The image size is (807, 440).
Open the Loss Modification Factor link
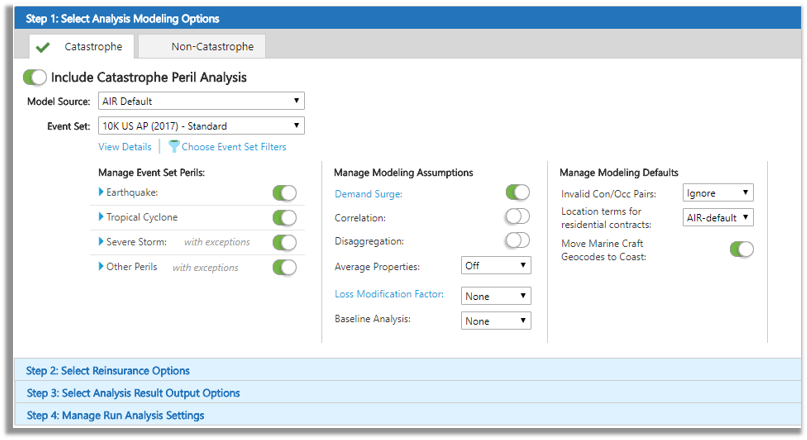pyautogui.click(x=389, y=294)
